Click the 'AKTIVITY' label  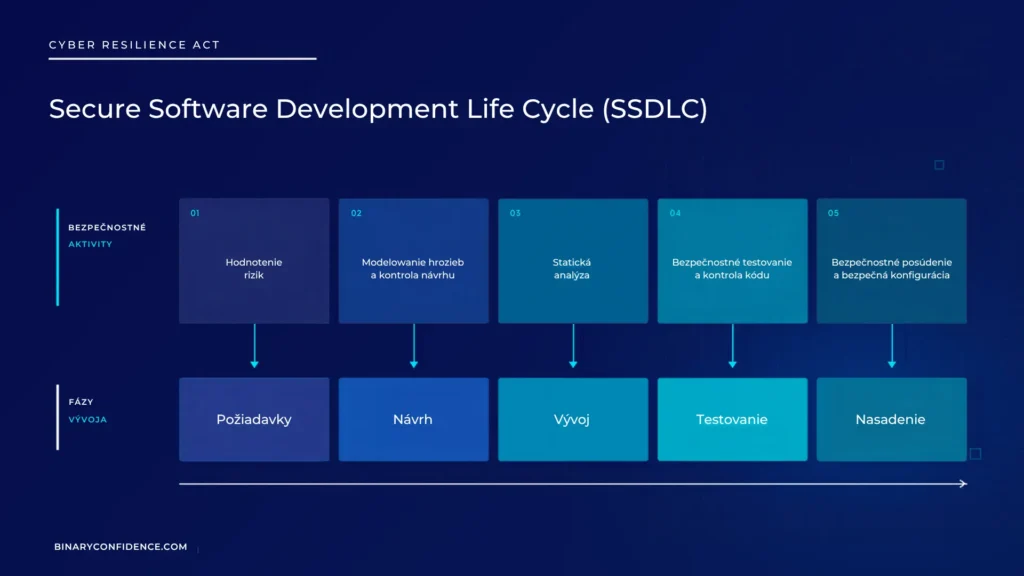pos(90,244)
